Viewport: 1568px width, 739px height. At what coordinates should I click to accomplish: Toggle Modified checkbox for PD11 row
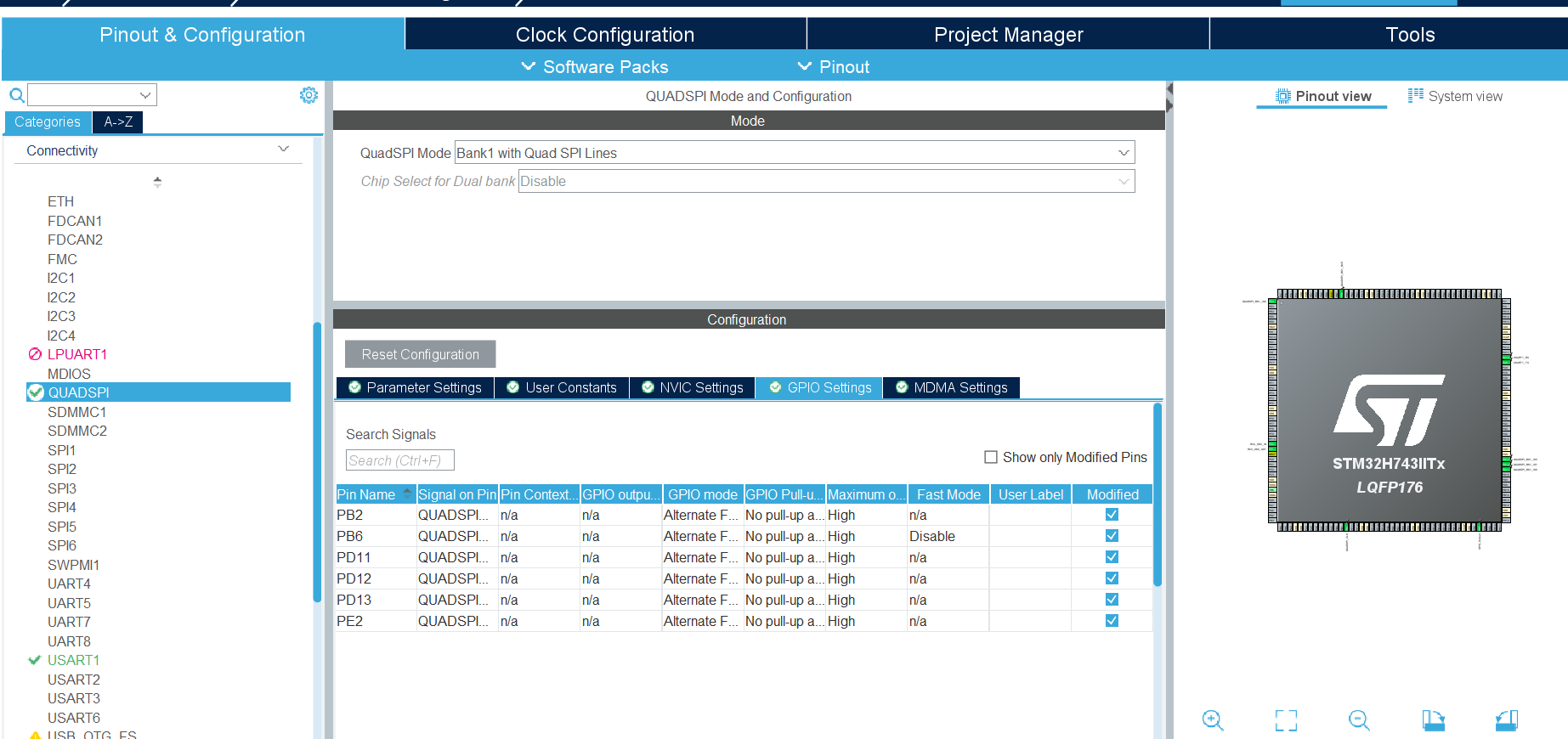tap(1112, 557)
